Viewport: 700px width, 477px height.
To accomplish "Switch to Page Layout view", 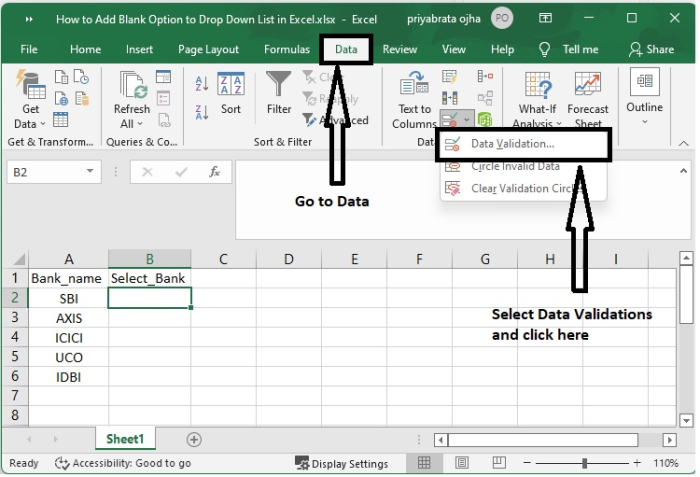I will click(462, 463).
